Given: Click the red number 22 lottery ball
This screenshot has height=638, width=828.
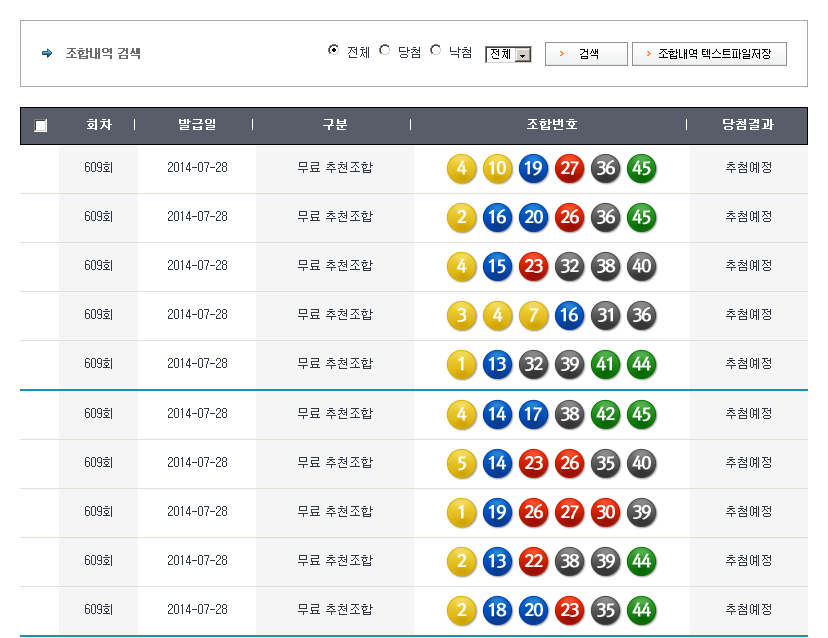Looking at the screenshot, I should click(x=533, y=561).
